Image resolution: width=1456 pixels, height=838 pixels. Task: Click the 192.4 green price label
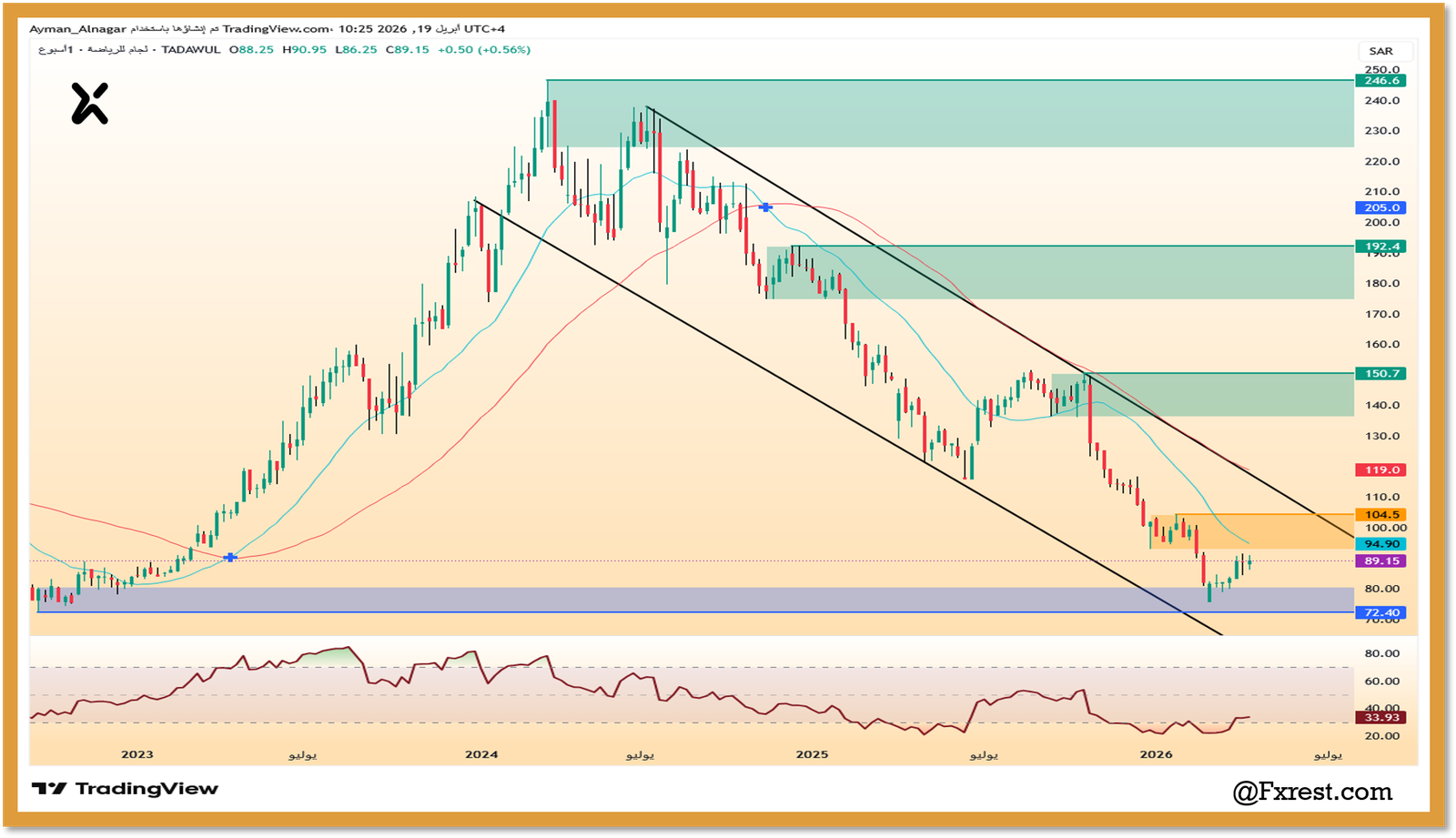[x=1380, y=247]
